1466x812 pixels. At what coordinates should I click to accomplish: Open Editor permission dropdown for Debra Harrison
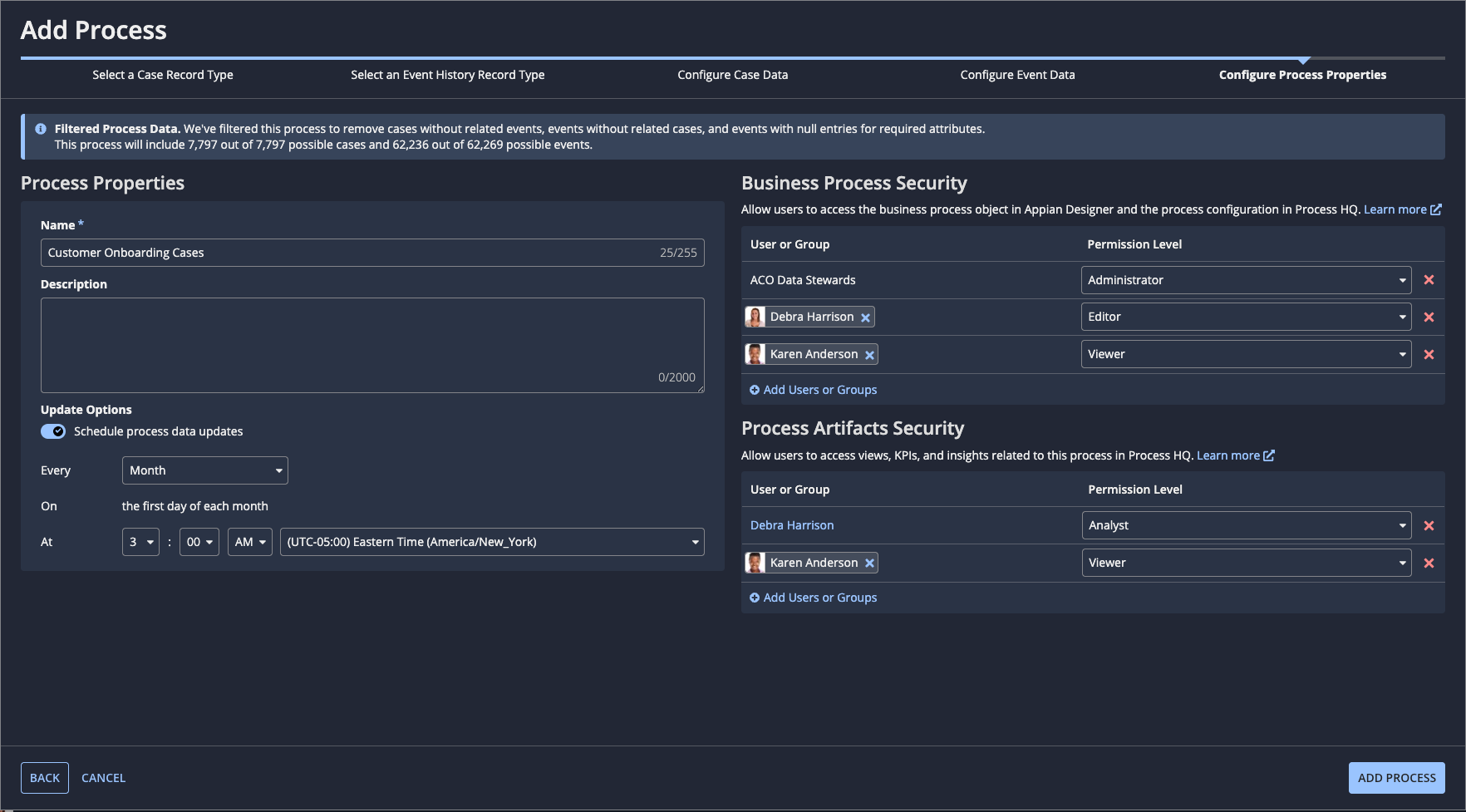click(x=1246, y=317)
